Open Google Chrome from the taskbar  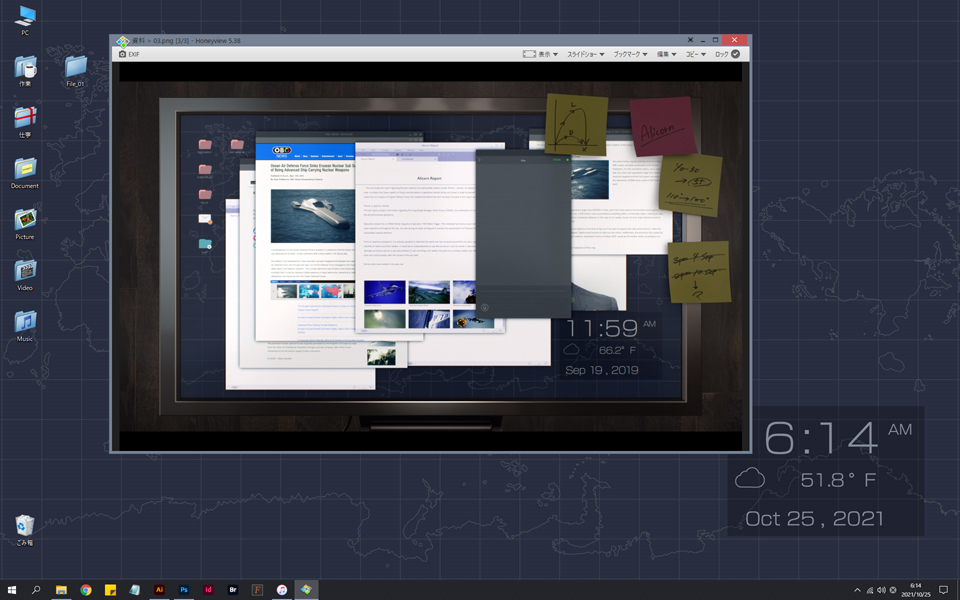point(86,590)
